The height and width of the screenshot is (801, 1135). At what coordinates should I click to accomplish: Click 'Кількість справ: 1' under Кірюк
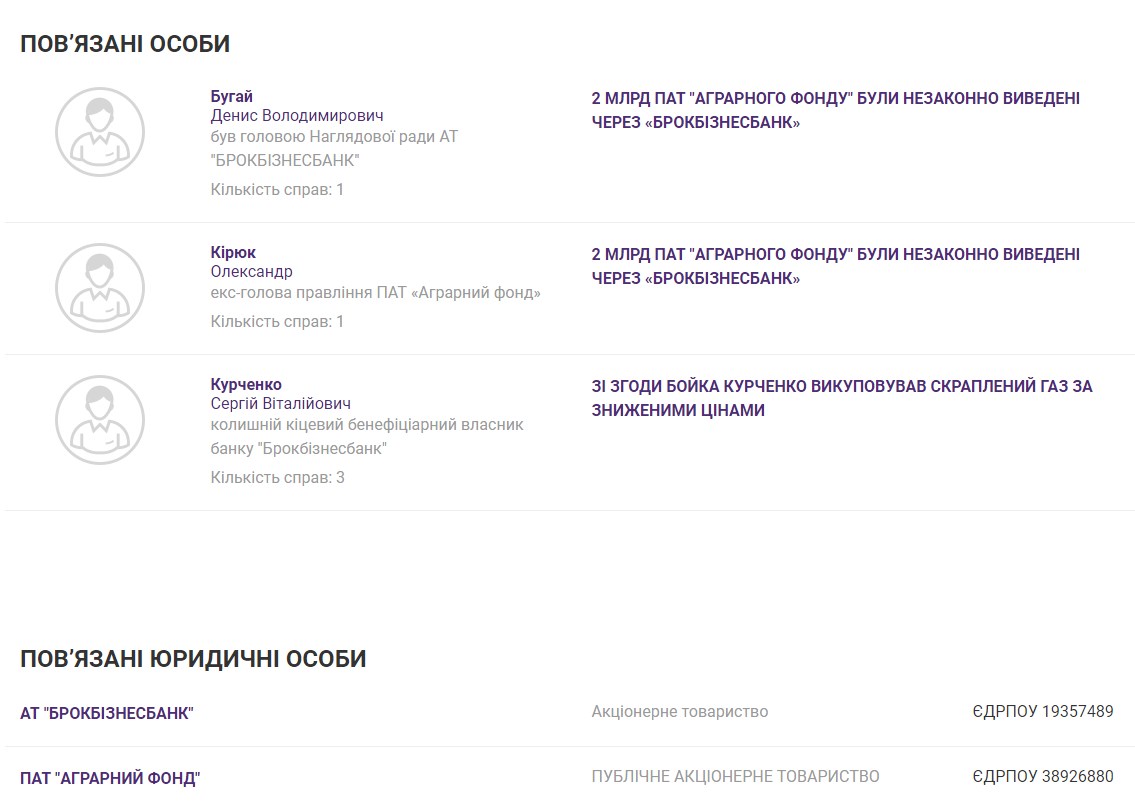click(277, 321)
